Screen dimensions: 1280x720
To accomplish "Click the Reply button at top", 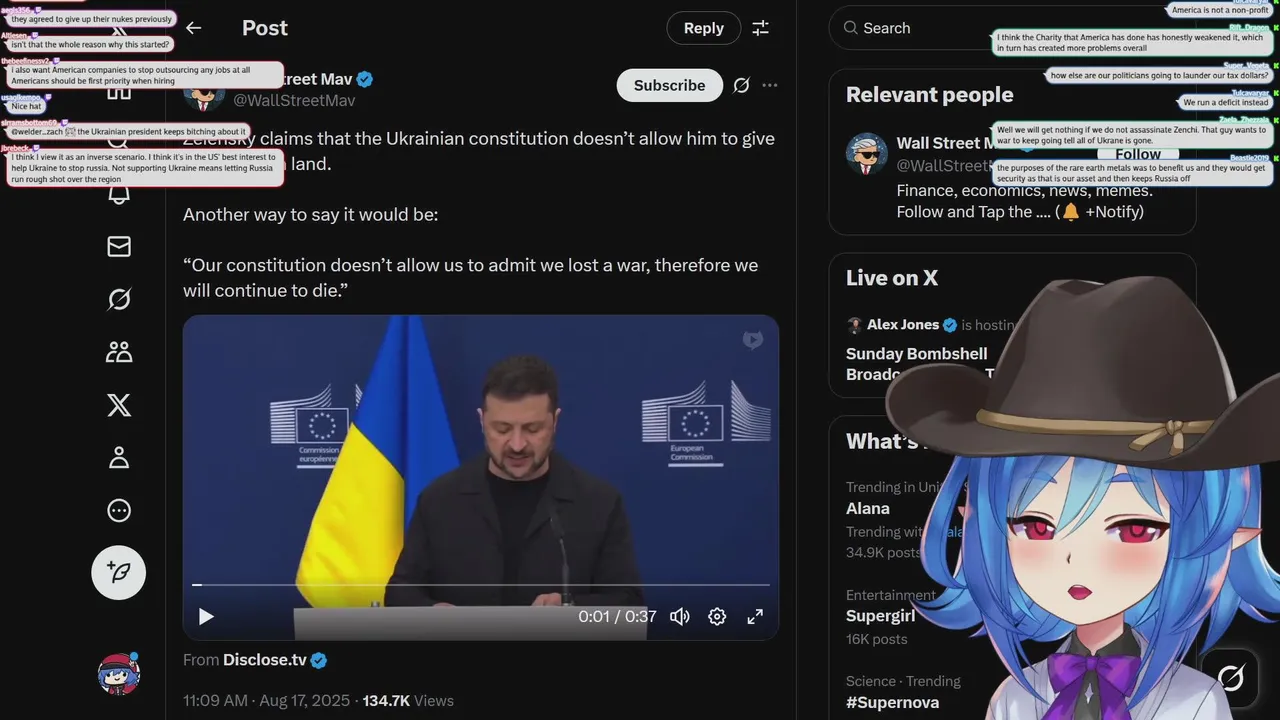I will (x=704, y=28).
